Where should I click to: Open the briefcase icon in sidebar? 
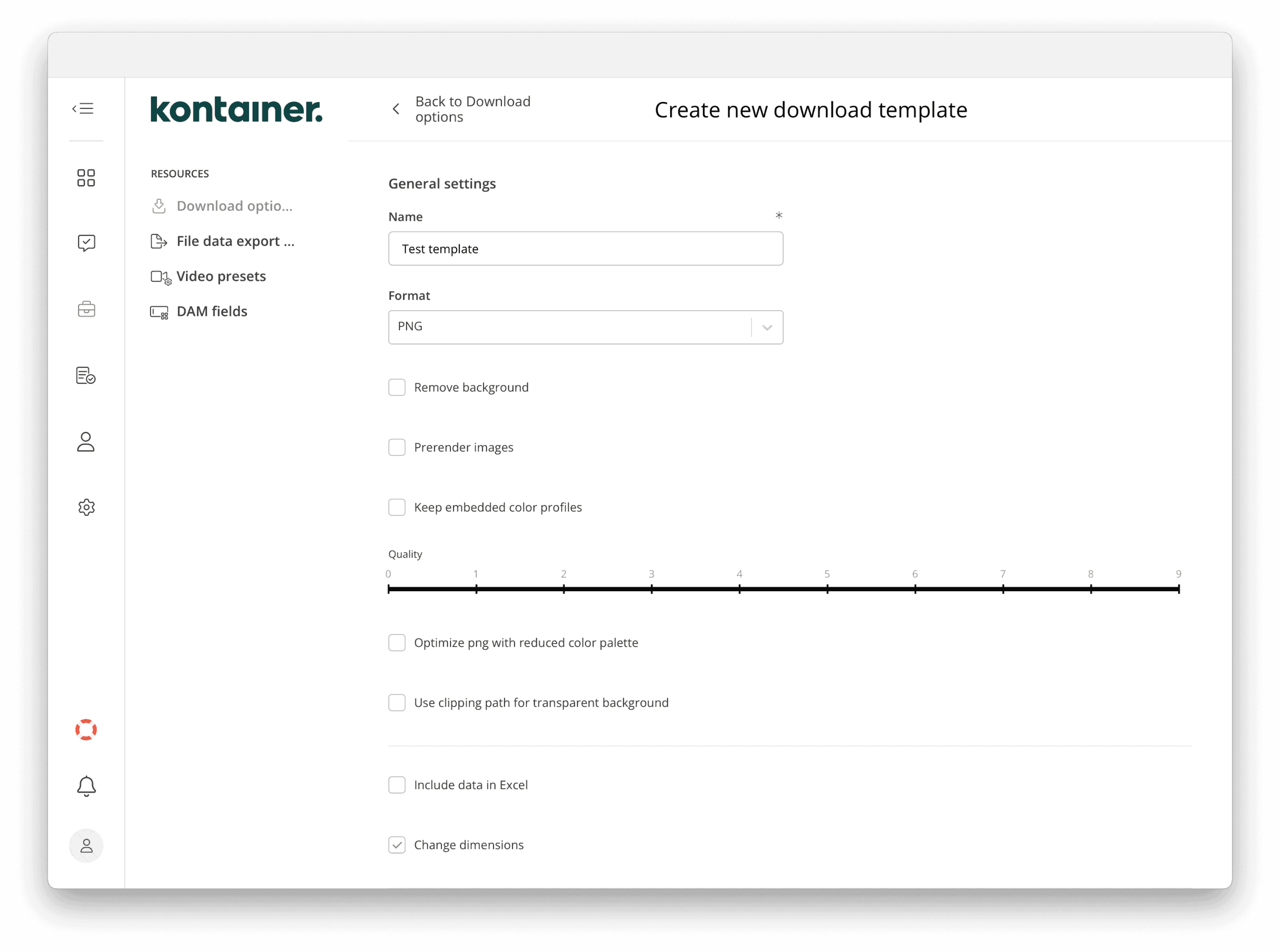coord(86,309)
